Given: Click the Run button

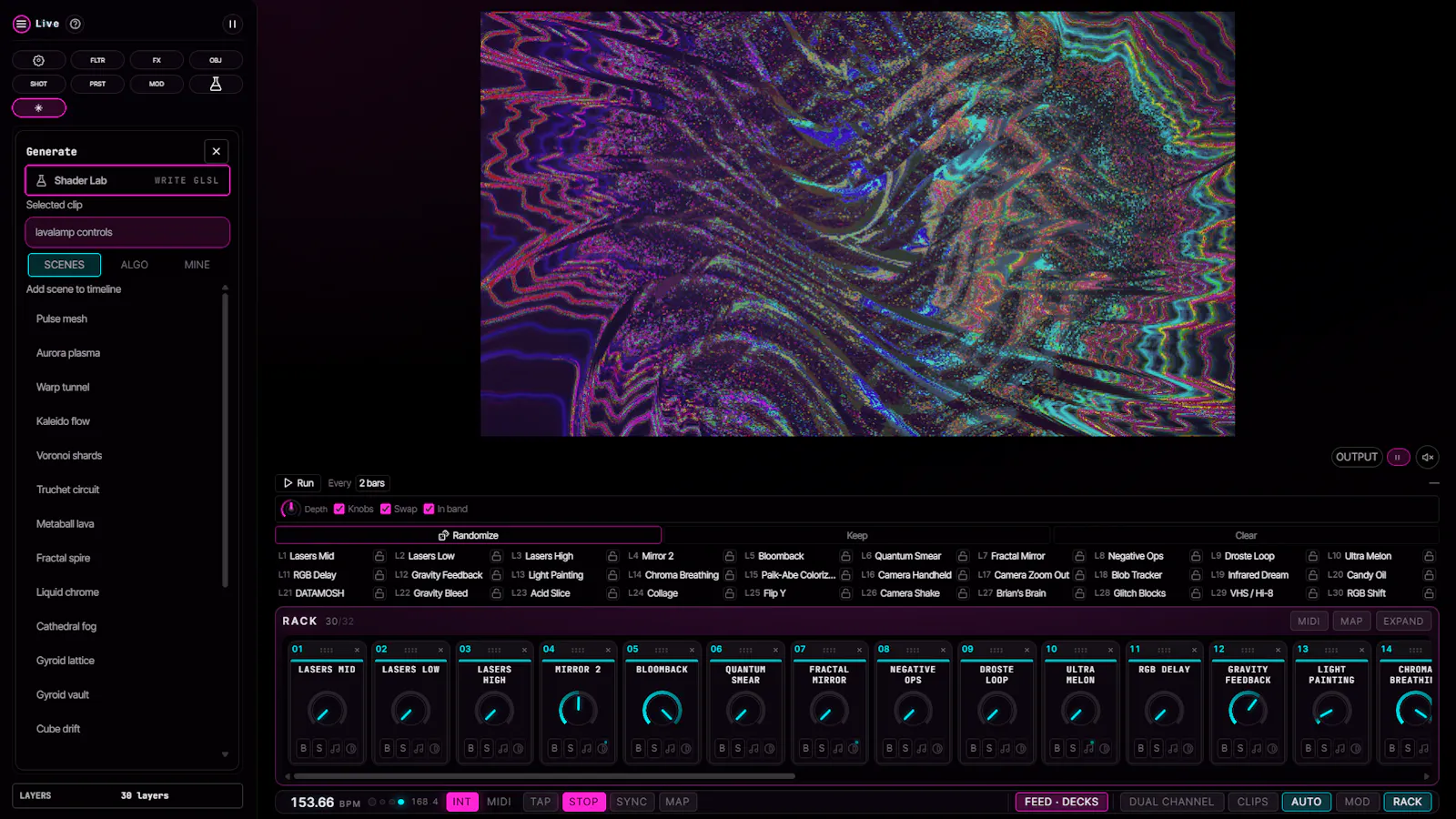Looking at the screenshot, I should pos(298,483).
